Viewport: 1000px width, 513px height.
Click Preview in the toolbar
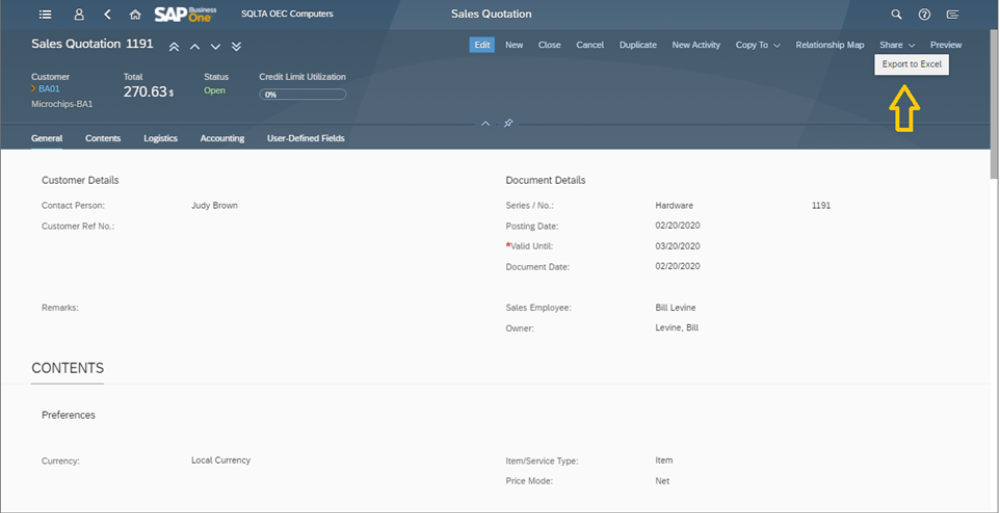coord(946,45)
